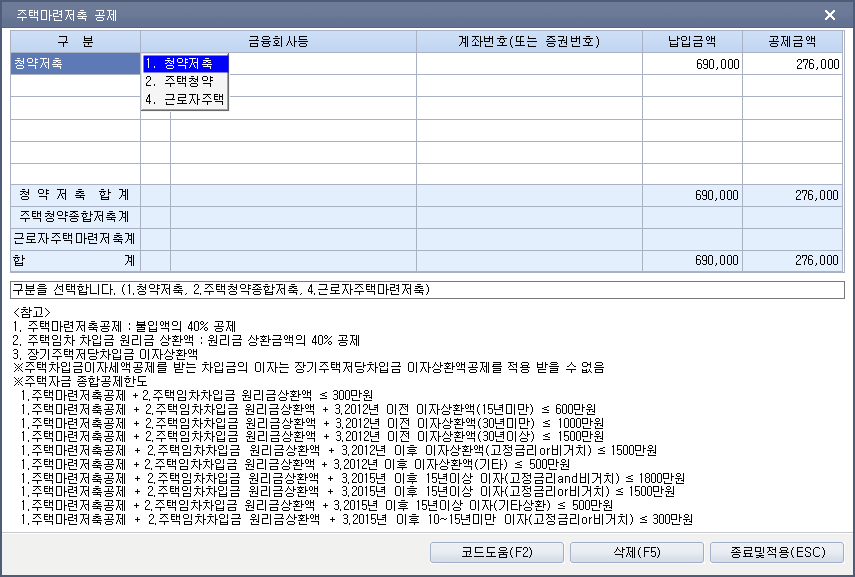Image resolution: width=855 pixels, height=577 pixels.
Task: Click the 삭제(F5) delete button
Action: coord(637,552)
